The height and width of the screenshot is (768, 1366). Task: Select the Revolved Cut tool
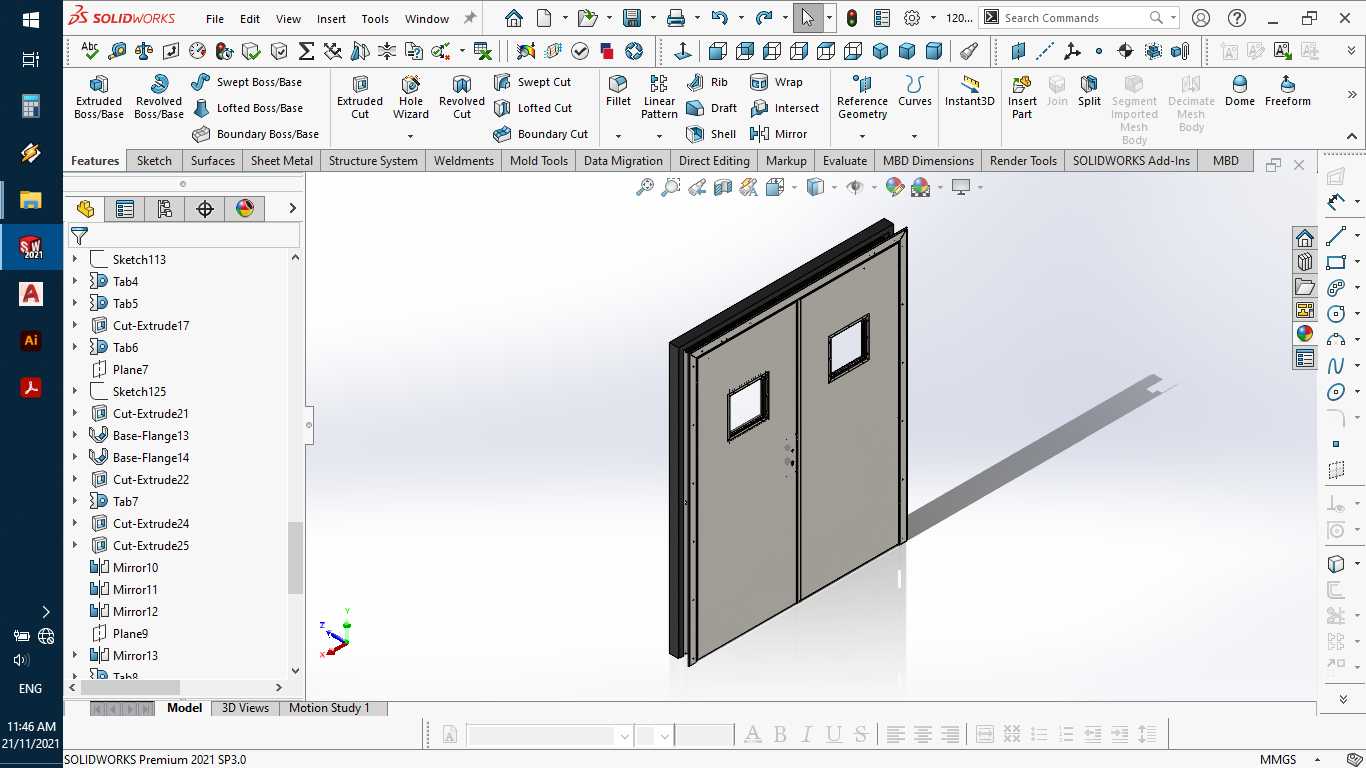click(x=462, y=97)
